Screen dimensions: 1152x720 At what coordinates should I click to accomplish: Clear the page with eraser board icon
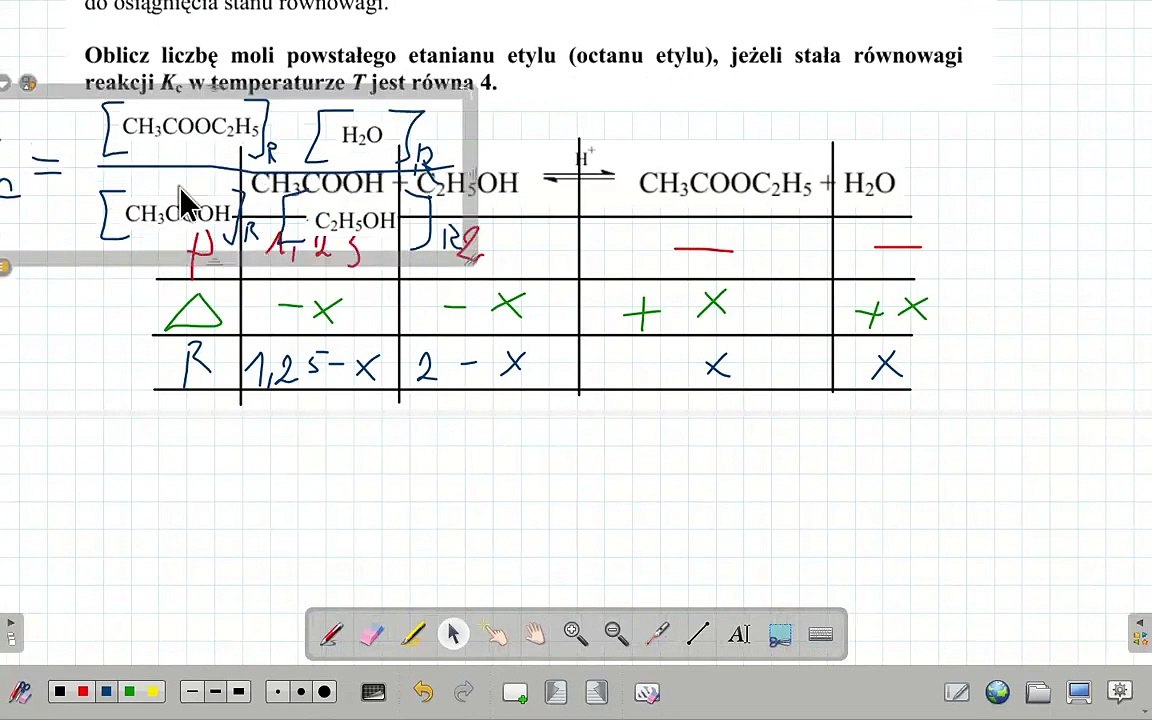pyautogui.click(x=647, y=692)
